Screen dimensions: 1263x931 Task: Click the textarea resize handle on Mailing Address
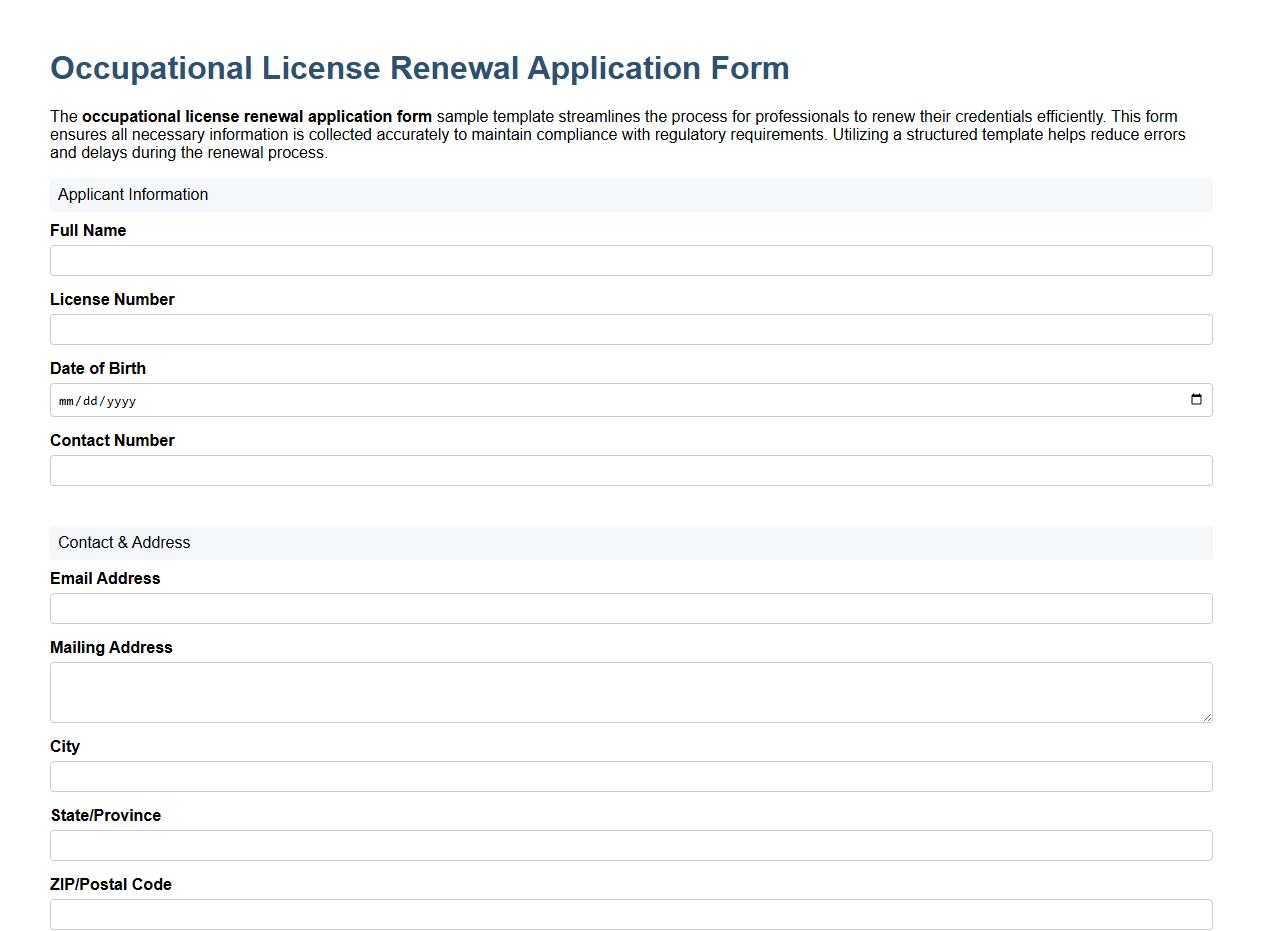(1208, 717)
